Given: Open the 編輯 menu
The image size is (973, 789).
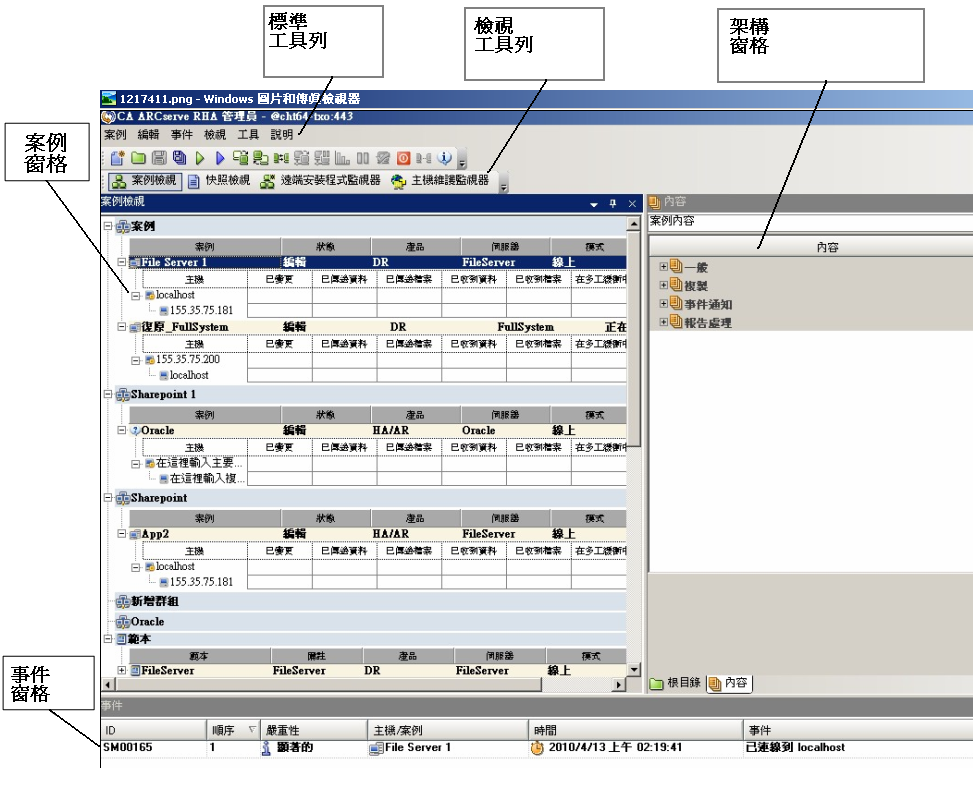Looking at the screenshot, I should 148,135.
